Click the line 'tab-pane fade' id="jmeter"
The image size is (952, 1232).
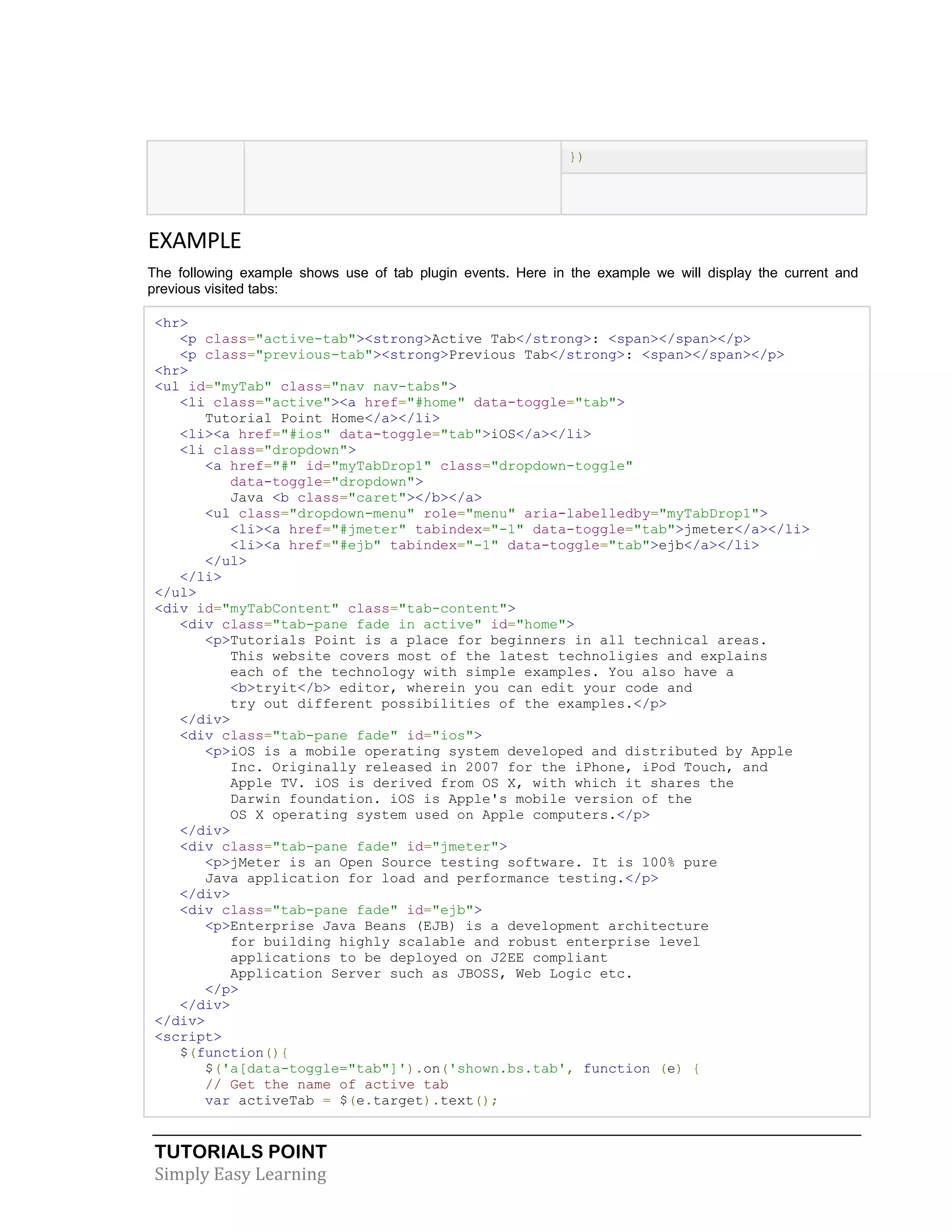point(344,847)
